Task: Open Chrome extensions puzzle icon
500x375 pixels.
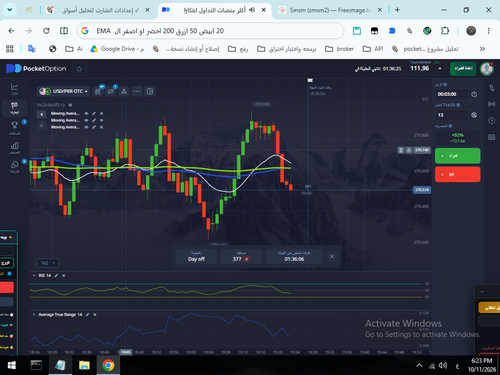Action: [445, 31]
